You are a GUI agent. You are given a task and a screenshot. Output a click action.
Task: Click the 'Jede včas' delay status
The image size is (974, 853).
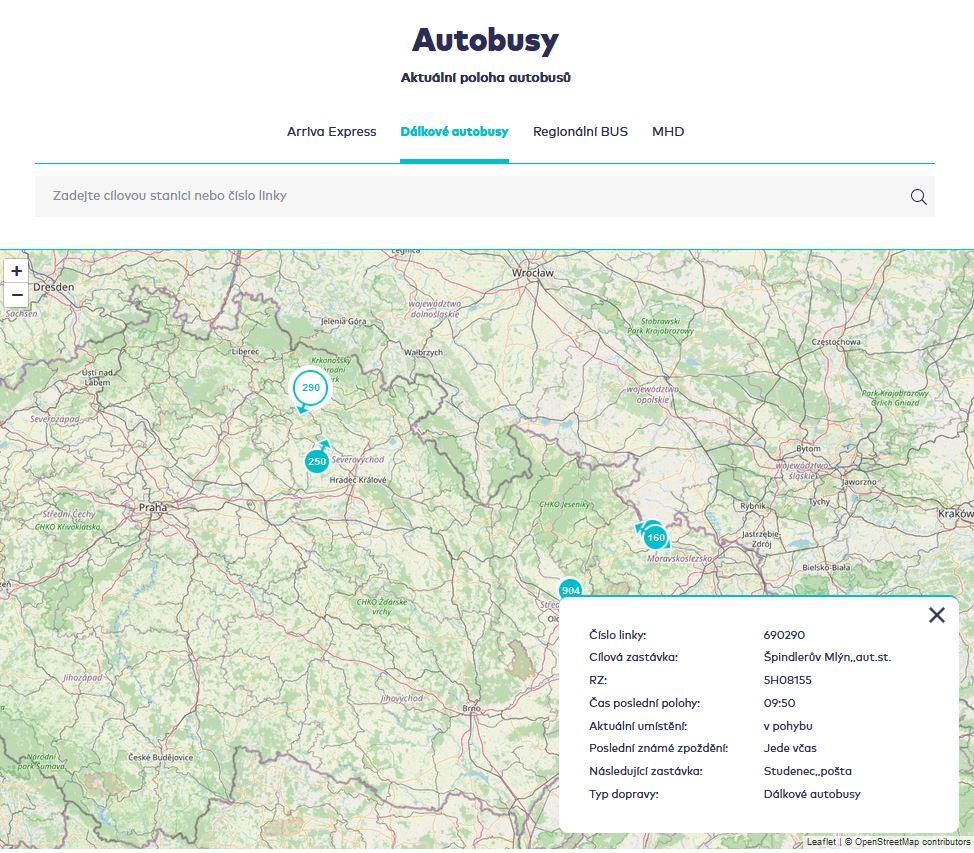coord(790,749)
